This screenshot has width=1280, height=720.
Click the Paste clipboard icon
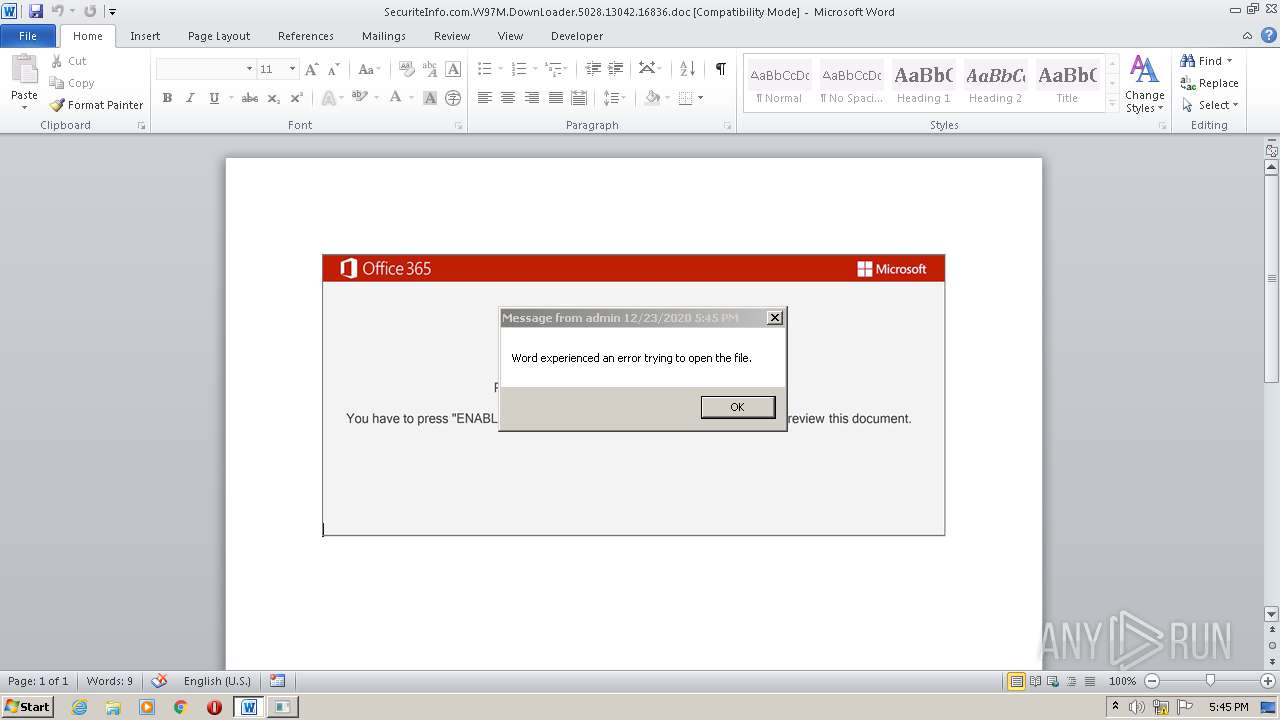click(x=24, y=72)
